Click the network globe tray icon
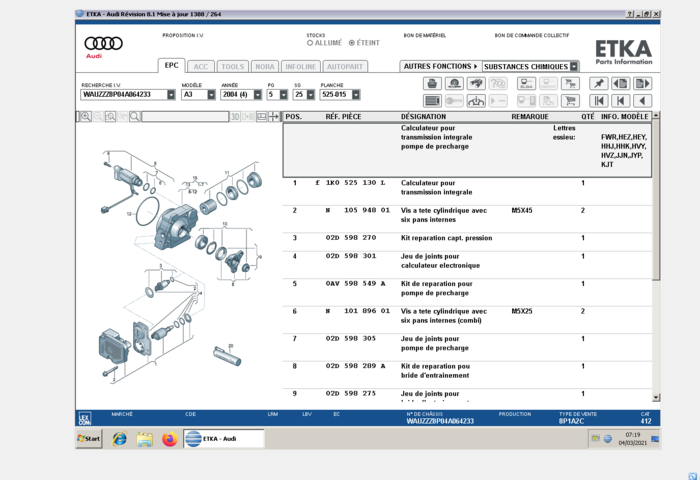This screenshot has width=700, height=480. click(x=608, y=438)
